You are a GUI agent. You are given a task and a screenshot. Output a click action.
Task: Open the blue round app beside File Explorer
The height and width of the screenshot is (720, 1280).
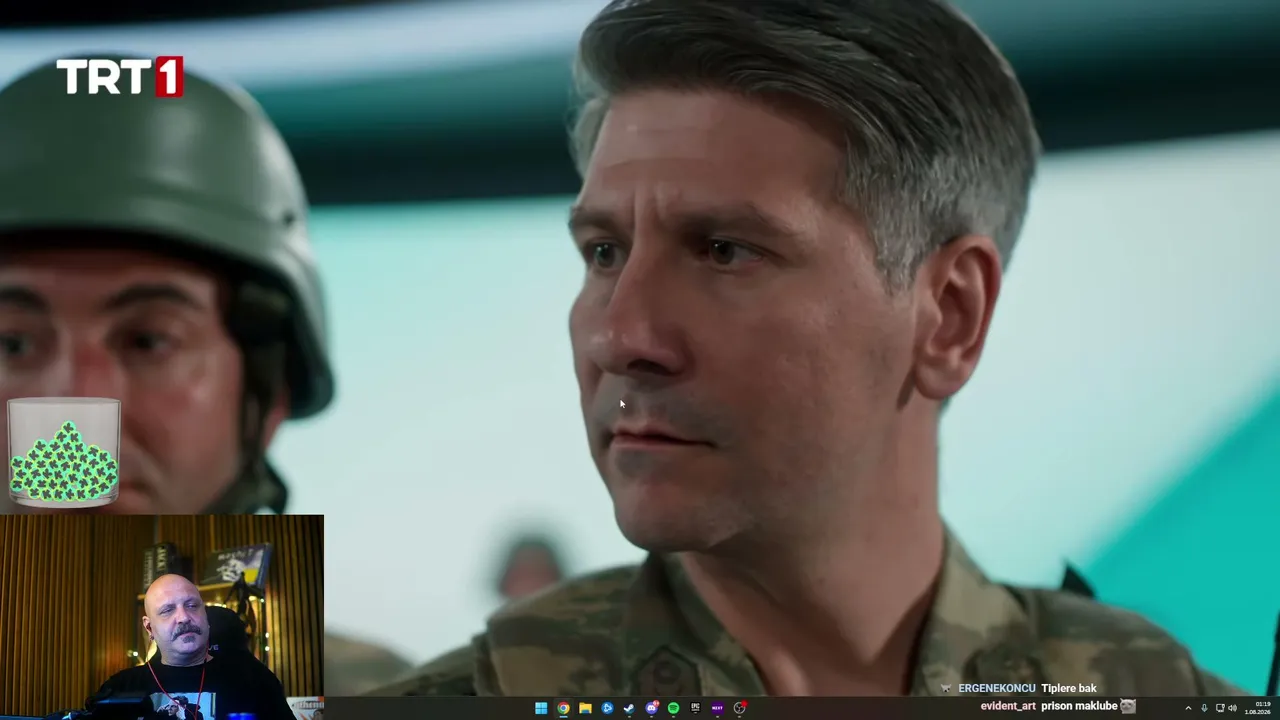(607, 708)
